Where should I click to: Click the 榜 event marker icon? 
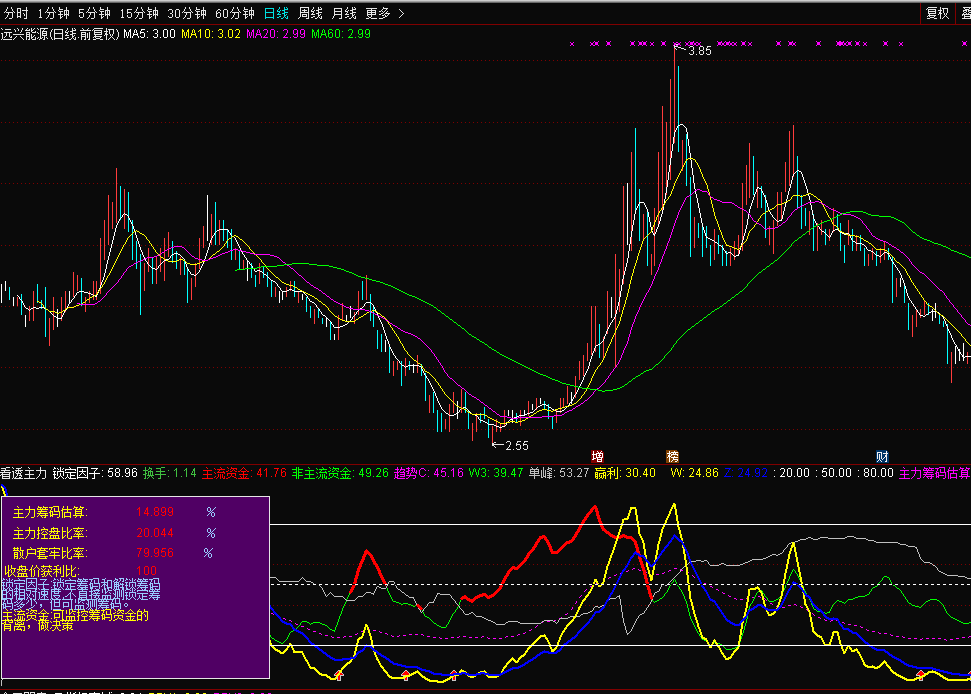pos(673,457)
